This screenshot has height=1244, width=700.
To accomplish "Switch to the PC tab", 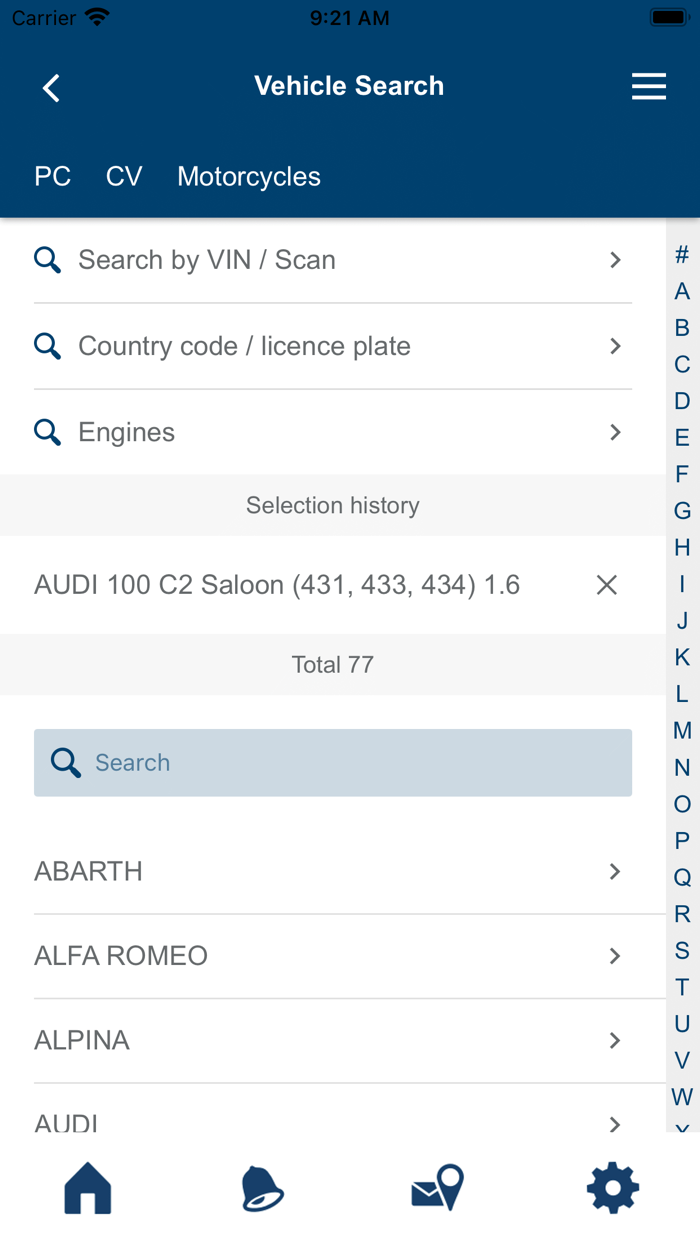I will [52, 177].
